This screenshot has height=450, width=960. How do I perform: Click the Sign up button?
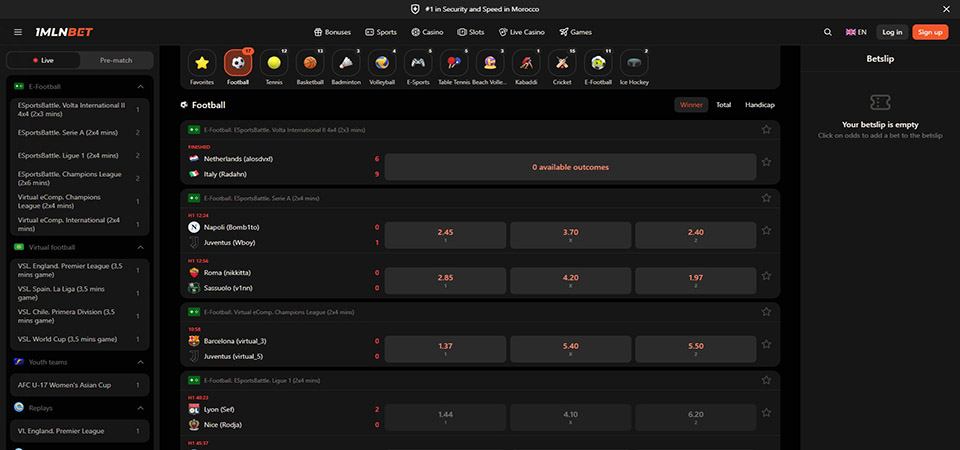(930, 32)
